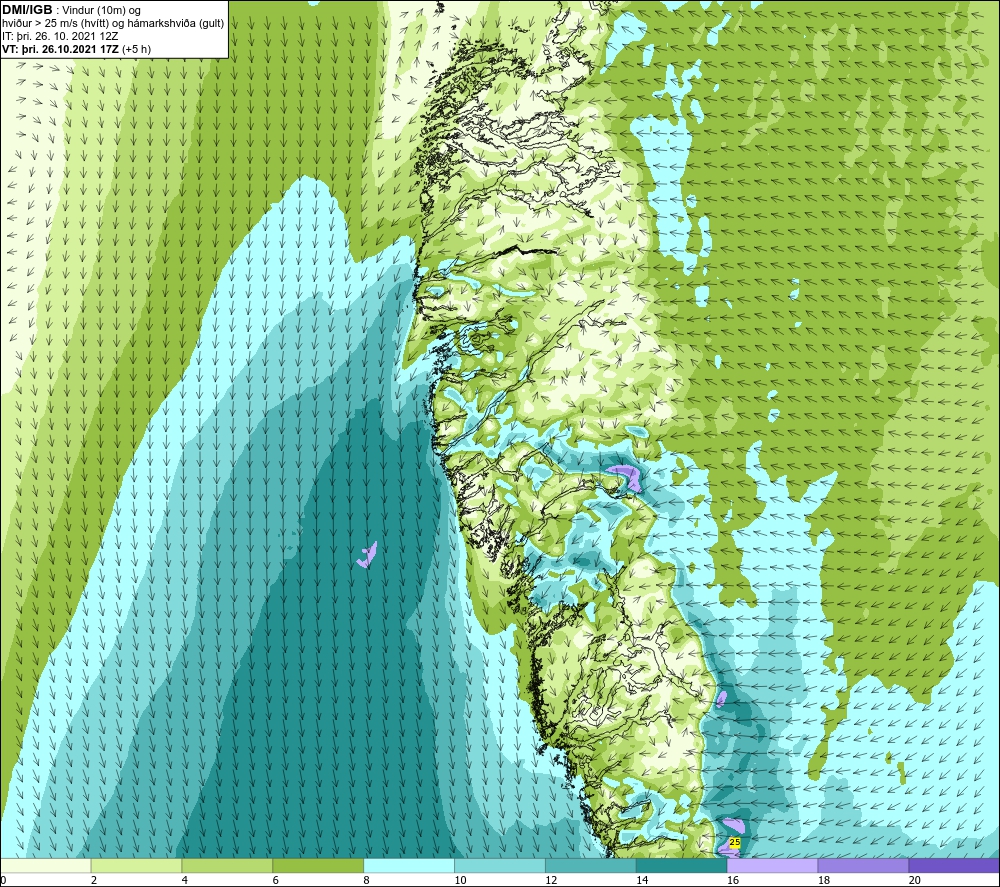Viewport: 1000px width, 887px height.
Task: Click the legend scale label '12'
Action: (x=551, y=880)
